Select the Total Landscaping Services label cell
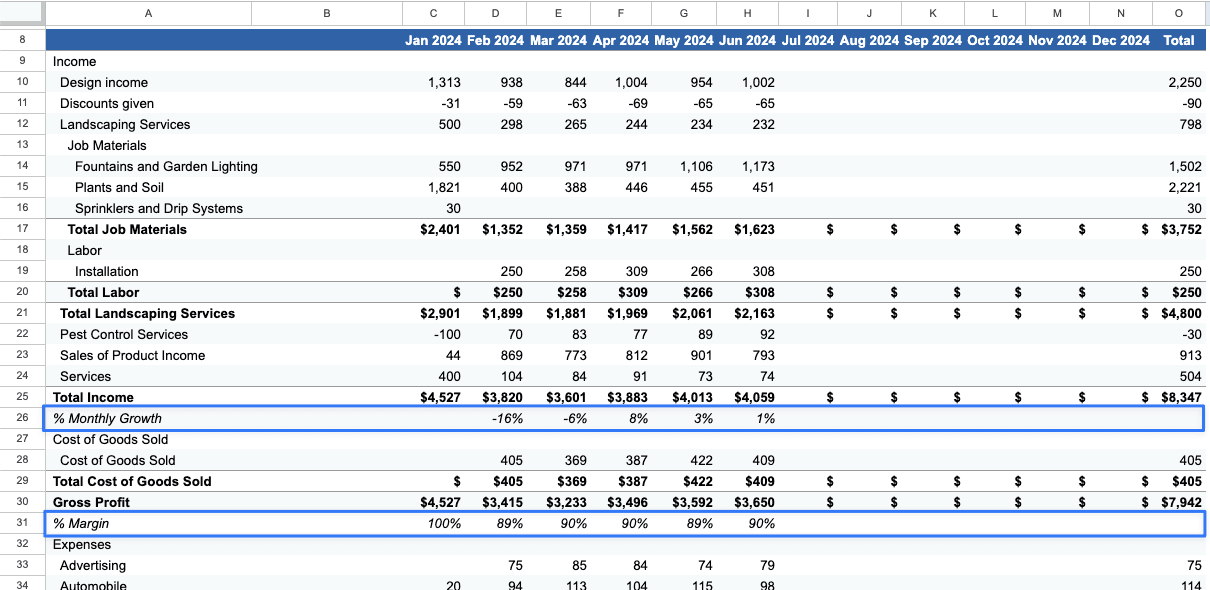This screenshot has width=1210, height=590. coord(147,313)
